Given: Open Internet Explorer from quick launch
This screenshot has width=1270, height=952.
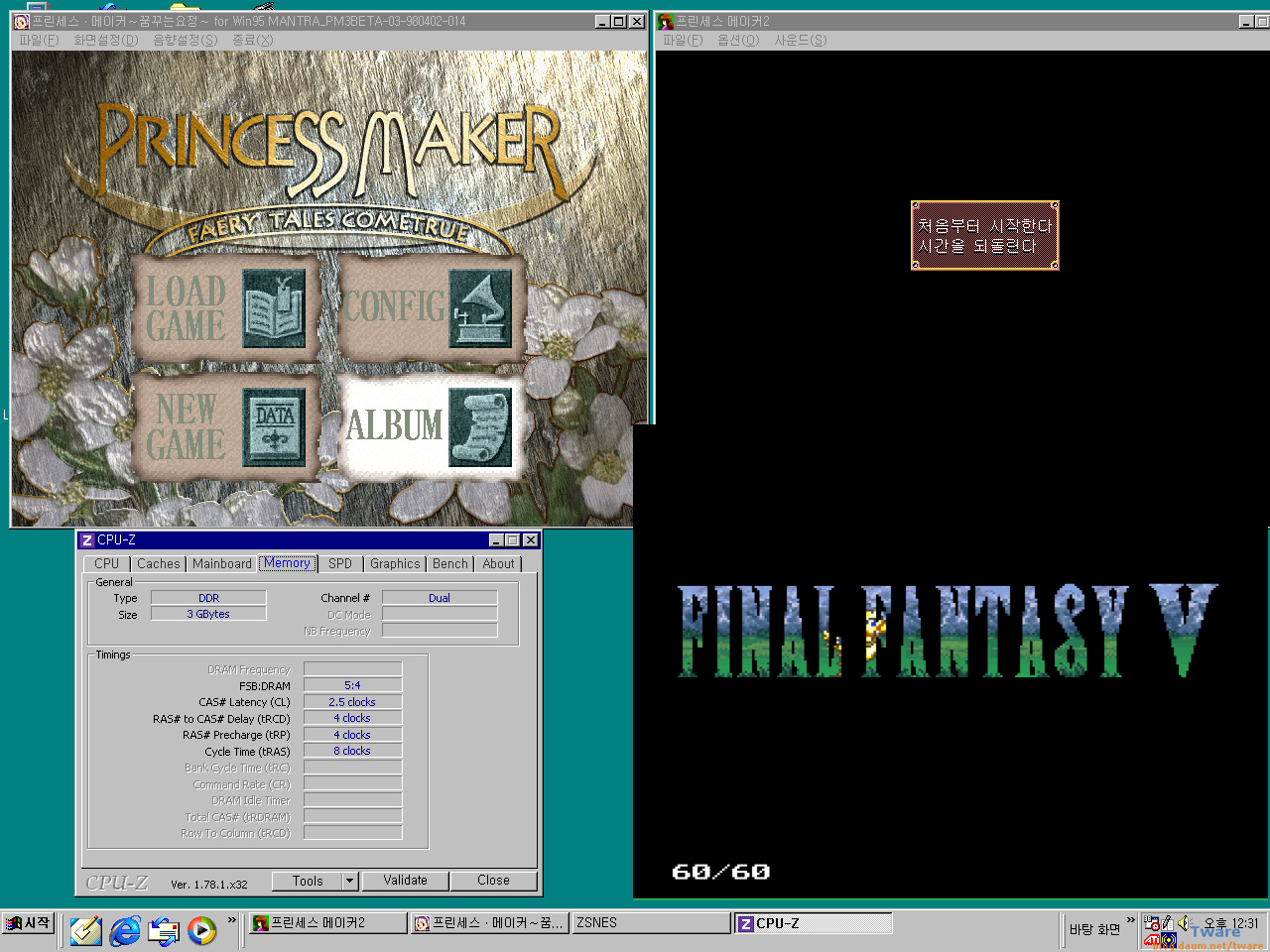Looking at the screenshot, I should [x=125, y=930].
